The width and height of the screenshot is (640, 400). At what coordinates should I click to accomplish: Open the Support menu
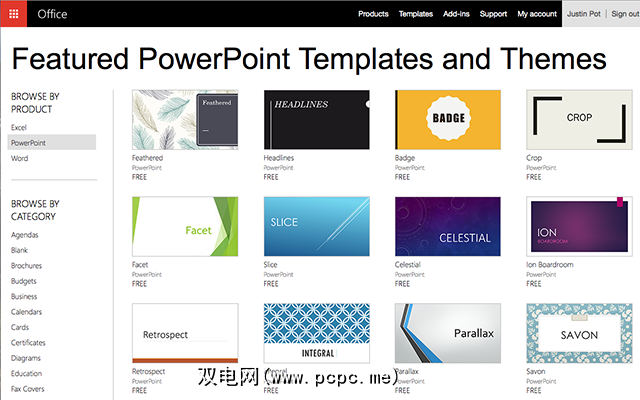coord(493,14)
